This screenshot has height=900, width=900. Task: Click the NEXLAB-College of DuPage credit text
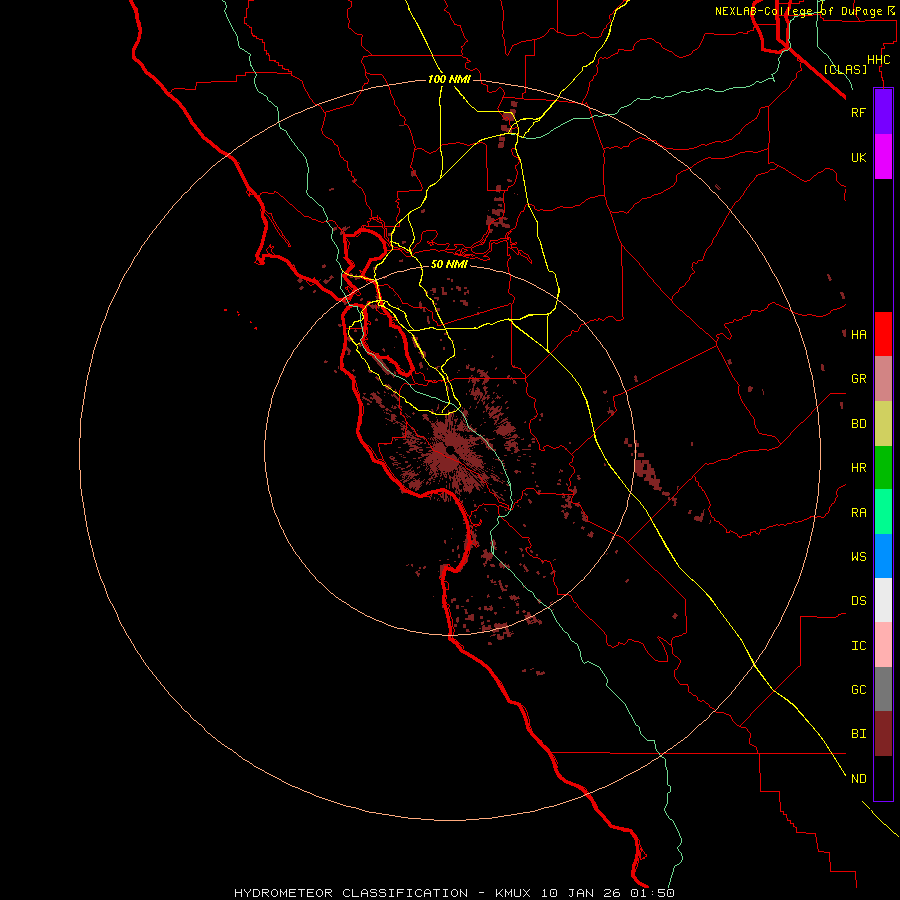pos(798,11)
